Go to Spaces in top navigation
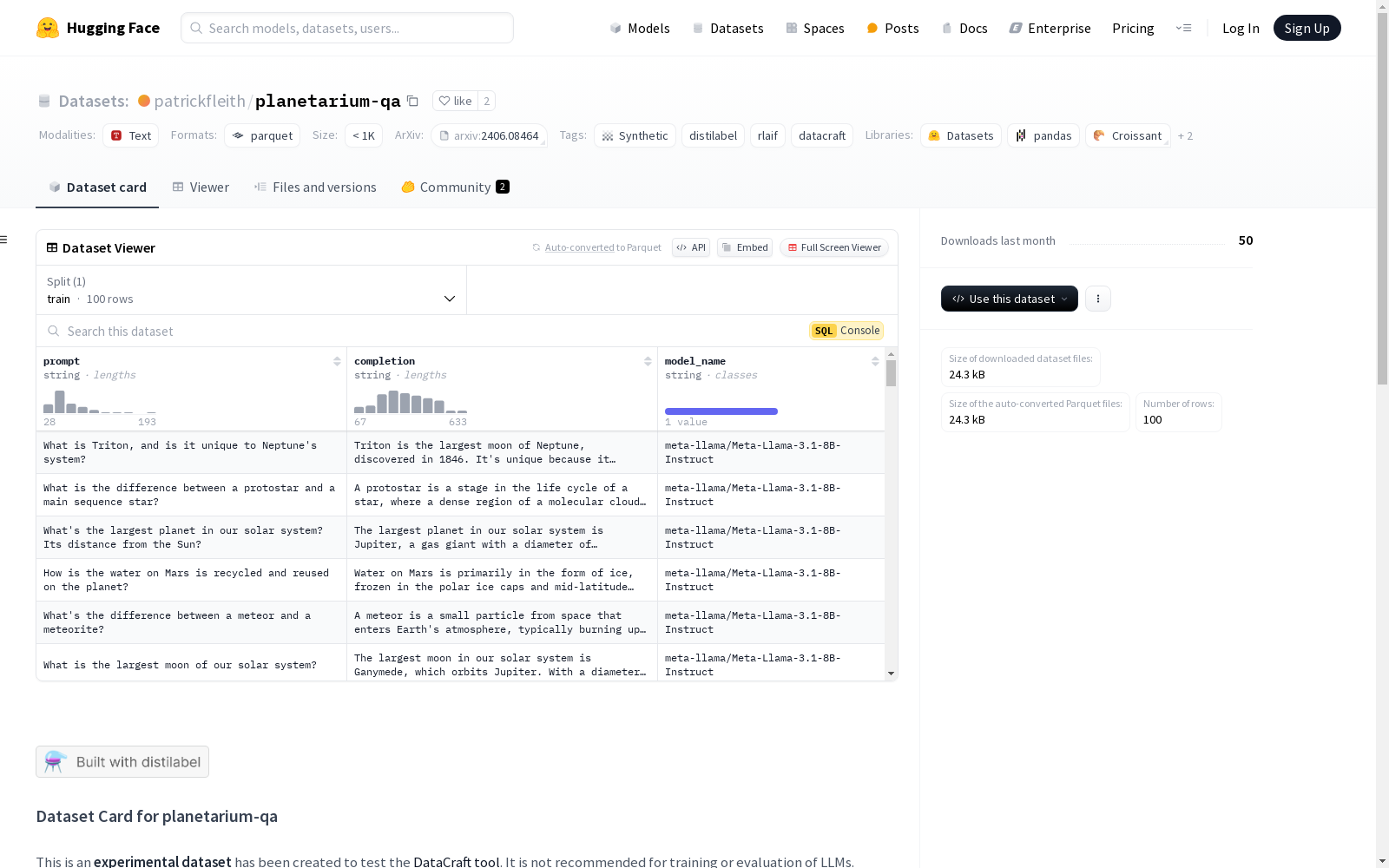 (815, 28)
